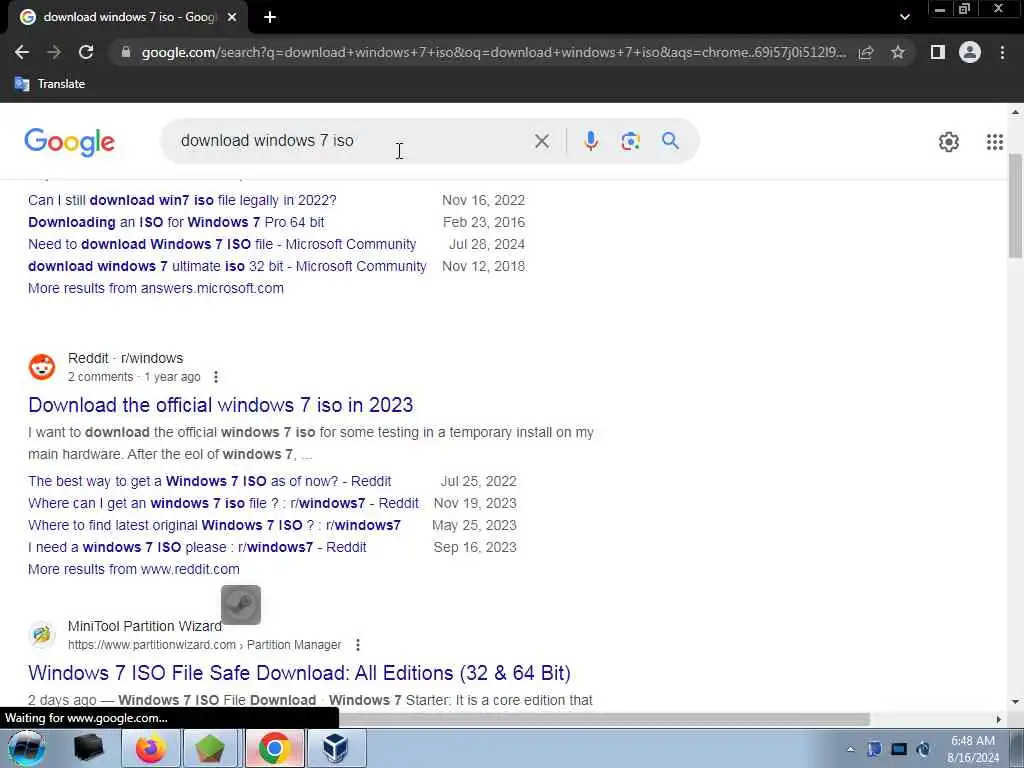Open Chrome three-dot menu
This screenshot has width=1024, height=768.
tap(1002, 52)
